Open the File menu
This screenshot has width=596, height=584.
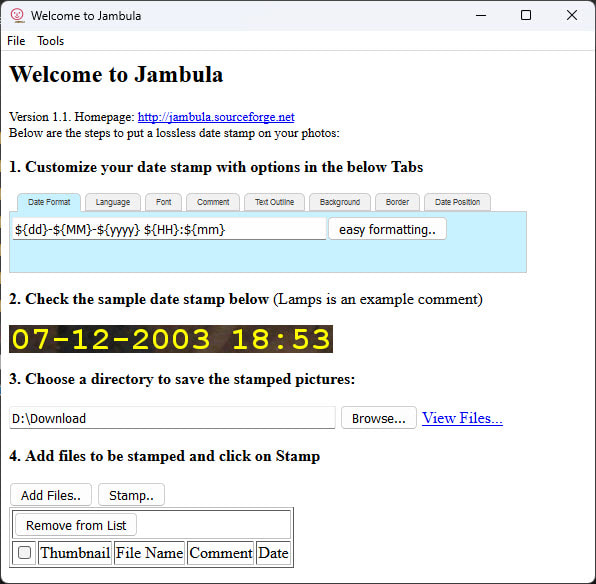[16, 41]
